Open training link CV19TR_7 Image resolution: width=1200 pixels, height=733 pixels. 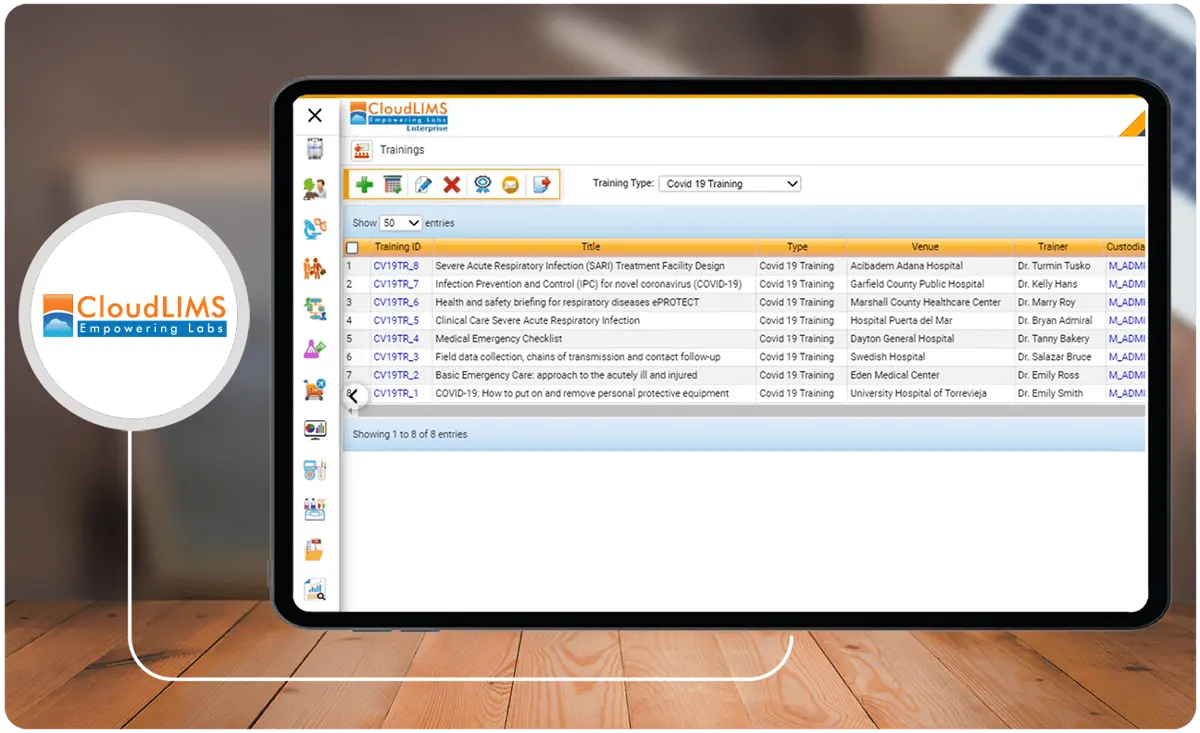pyautogui.click(x=396, y=284)
